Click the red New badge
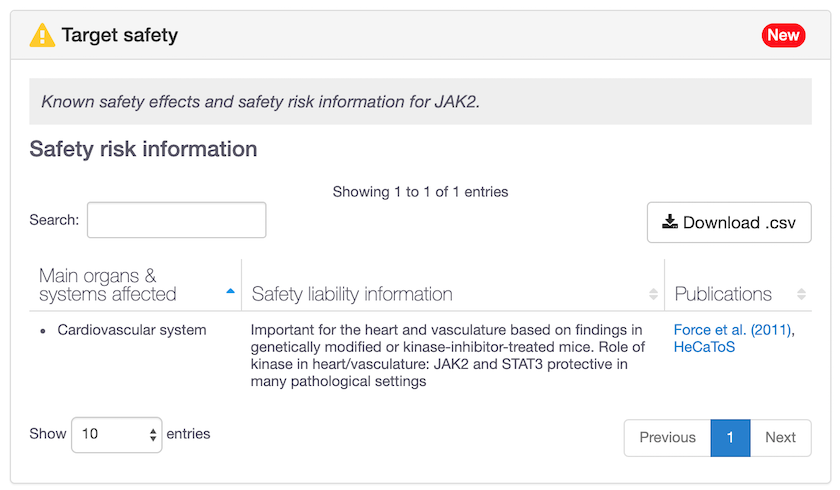 [783, 36]
